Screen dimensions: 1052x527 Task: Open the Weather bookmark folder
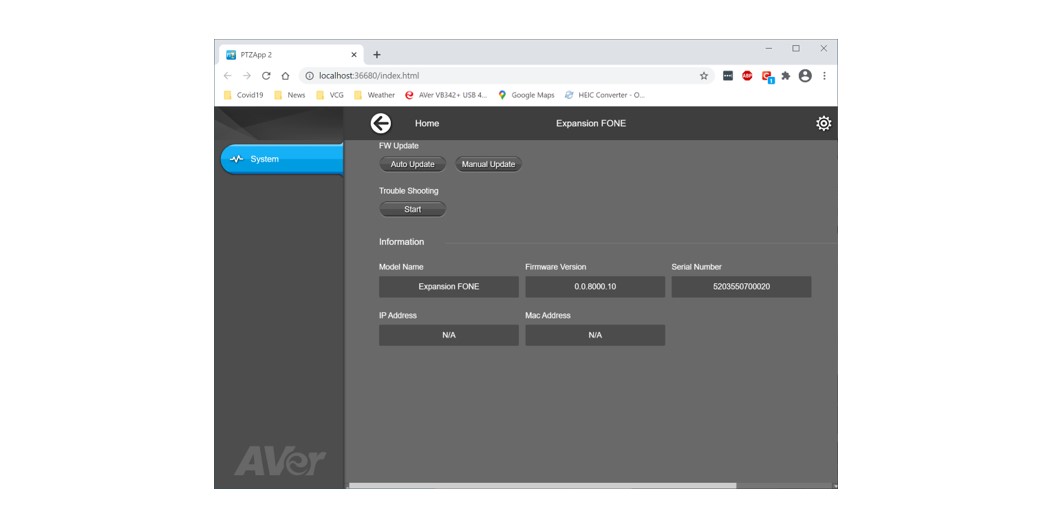[374, 95]
